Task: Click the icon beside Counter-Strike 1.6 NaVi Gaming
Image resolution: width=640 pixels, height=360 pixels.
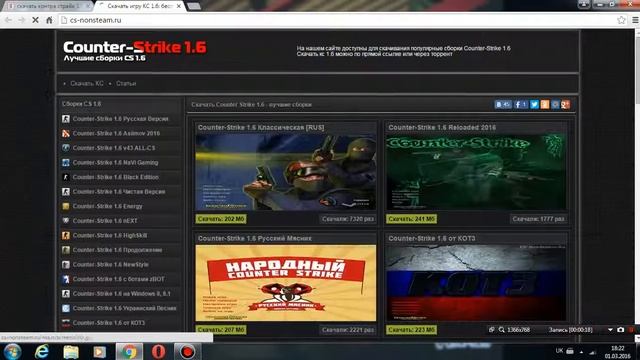Action: 66,162
